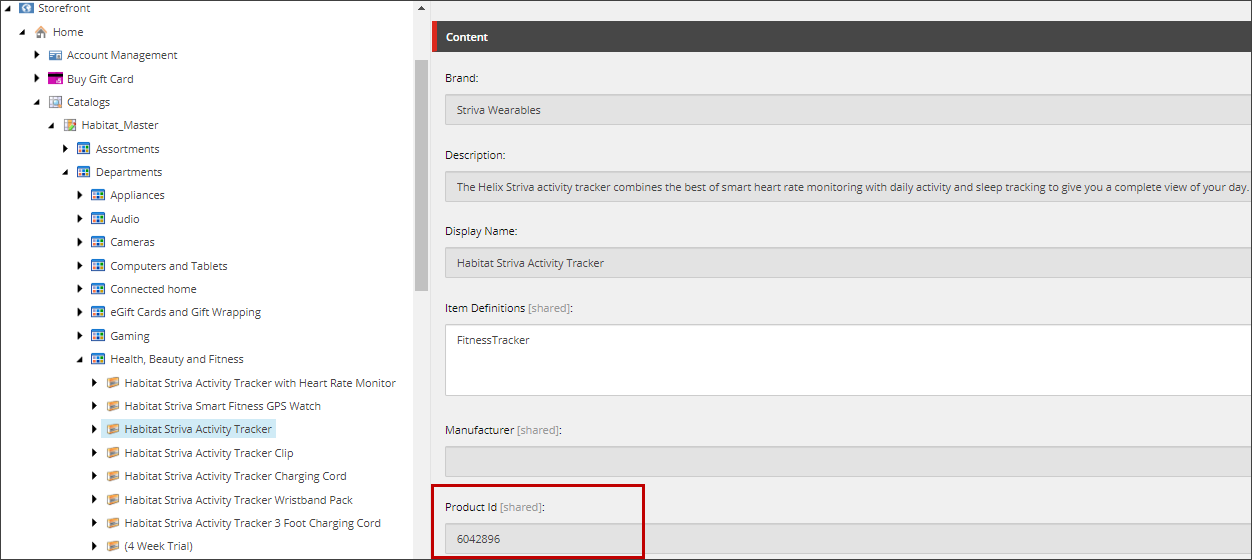Viewport: 1252px width, 560px height.
Task: Open the Computers and Tablets category
Action: point(169,266)
